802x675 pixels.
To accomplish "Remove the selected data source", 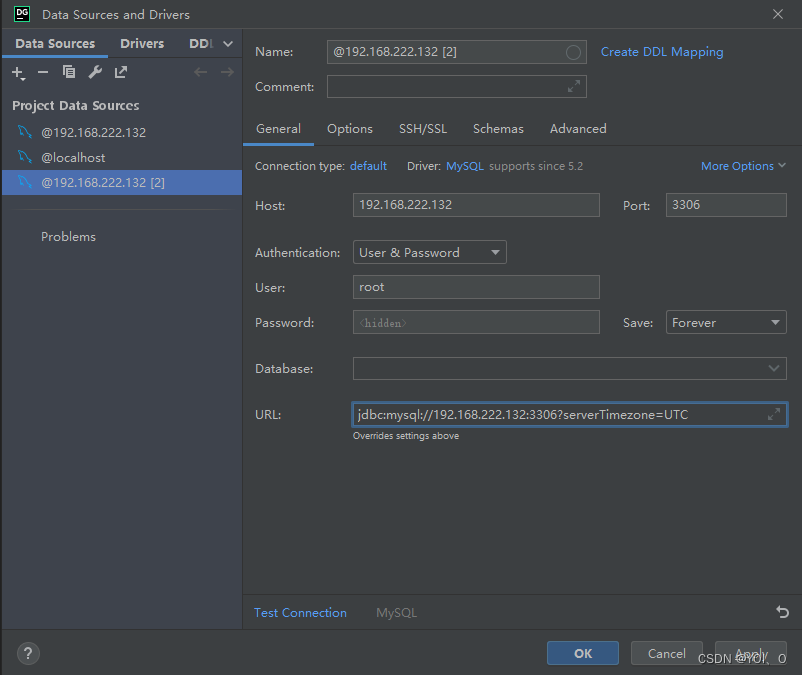I will pyautogui.click(x=43, y=72).
